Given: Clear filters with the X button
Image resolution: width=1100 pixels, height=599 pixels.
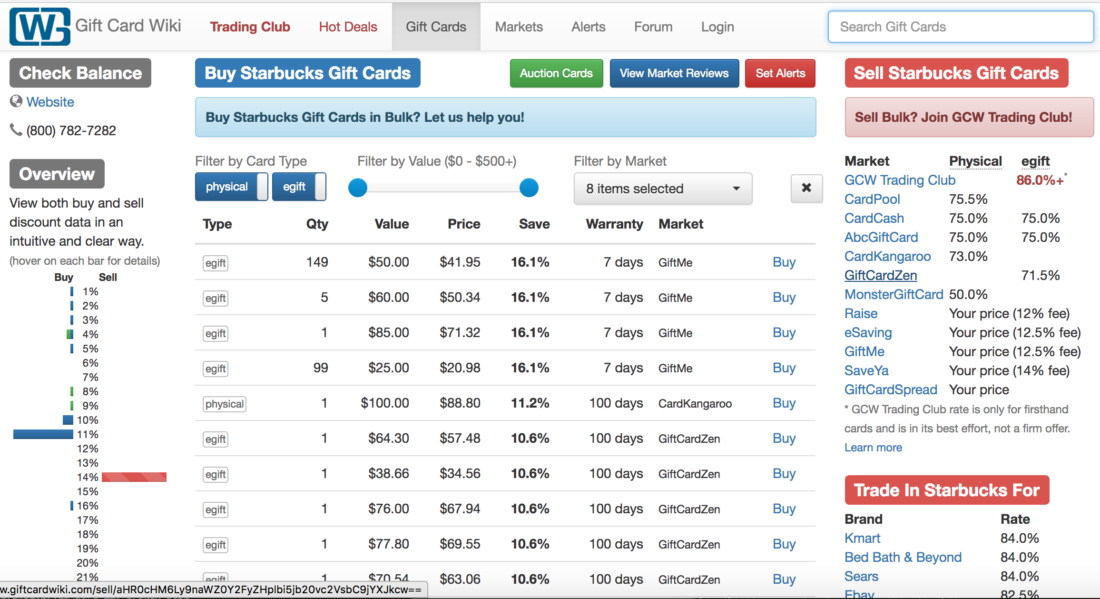Looking at the screenshot, I should point(806,188).
